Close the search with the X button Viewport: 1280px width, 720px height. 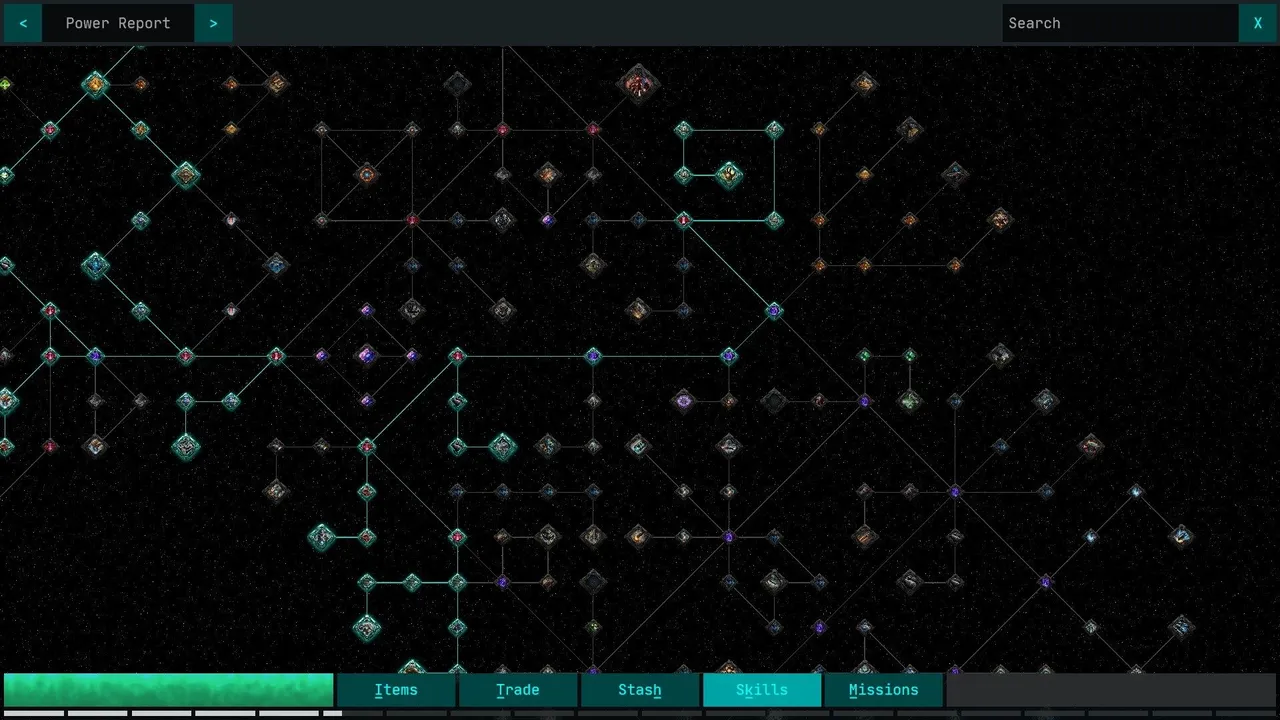tap(1258, 23)
